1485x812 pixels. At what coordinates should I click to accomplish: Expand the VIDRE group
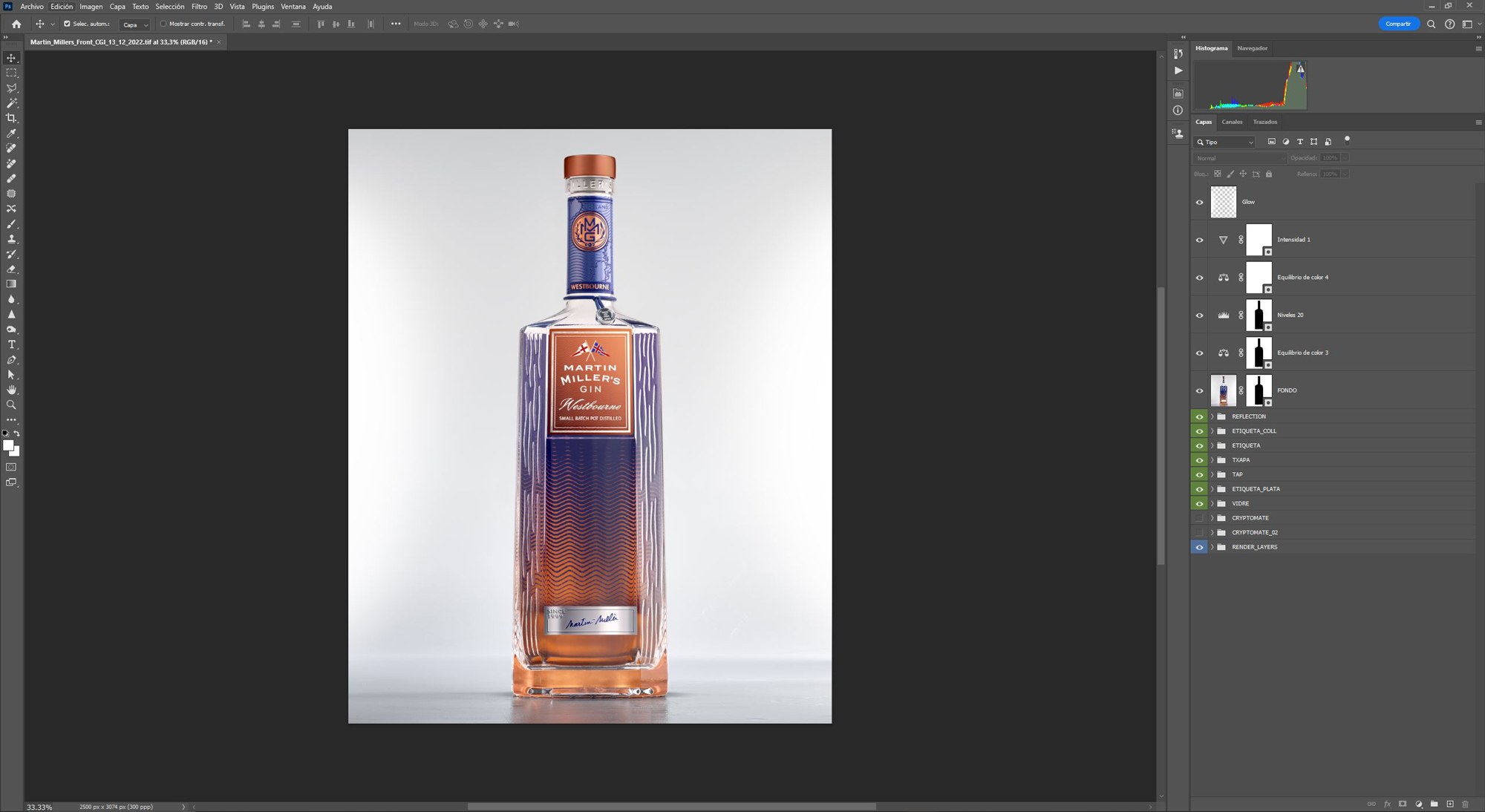pyautogui.click(x=1213, y=503)
